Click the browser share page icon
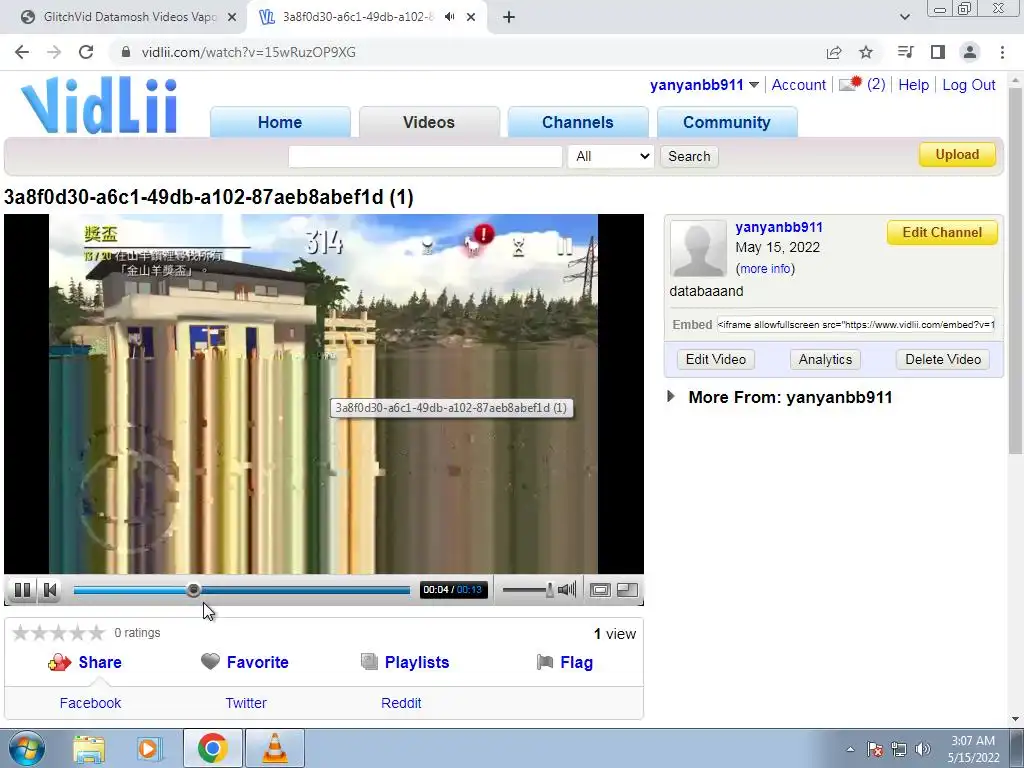This screenshot has width=1024, height=768. tap(834, 52)
